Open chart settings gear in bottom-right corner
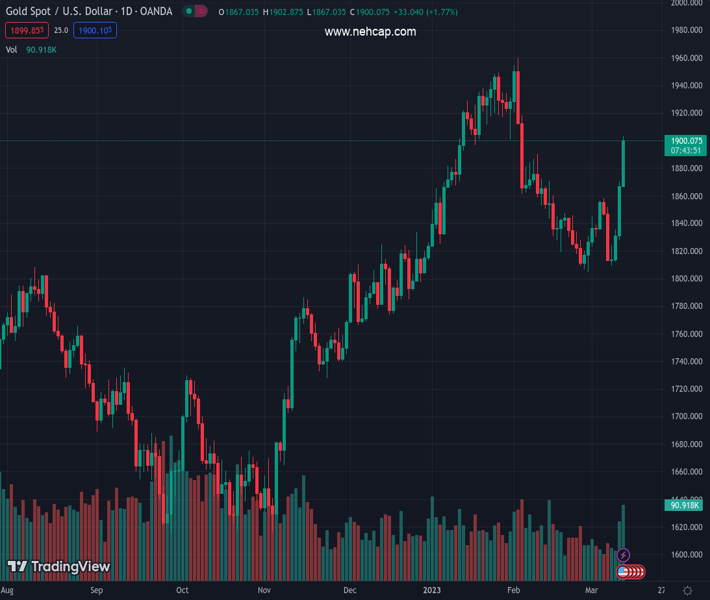The width and height of the screenshot is (710, 600). [x=687, y=591]
